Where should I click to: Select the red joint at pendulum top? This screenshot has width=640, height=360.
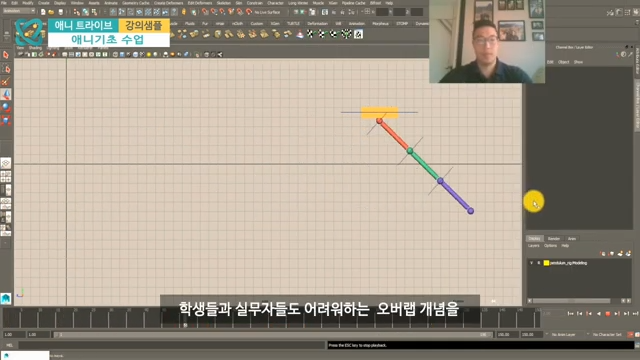[379, 121]
